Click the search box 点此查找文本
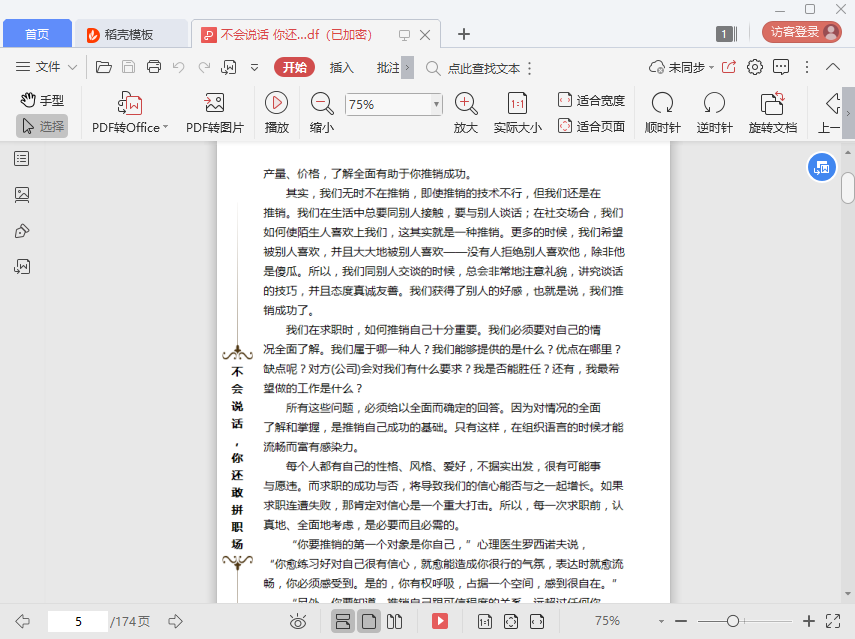The image size is (855, 639). 484,69
